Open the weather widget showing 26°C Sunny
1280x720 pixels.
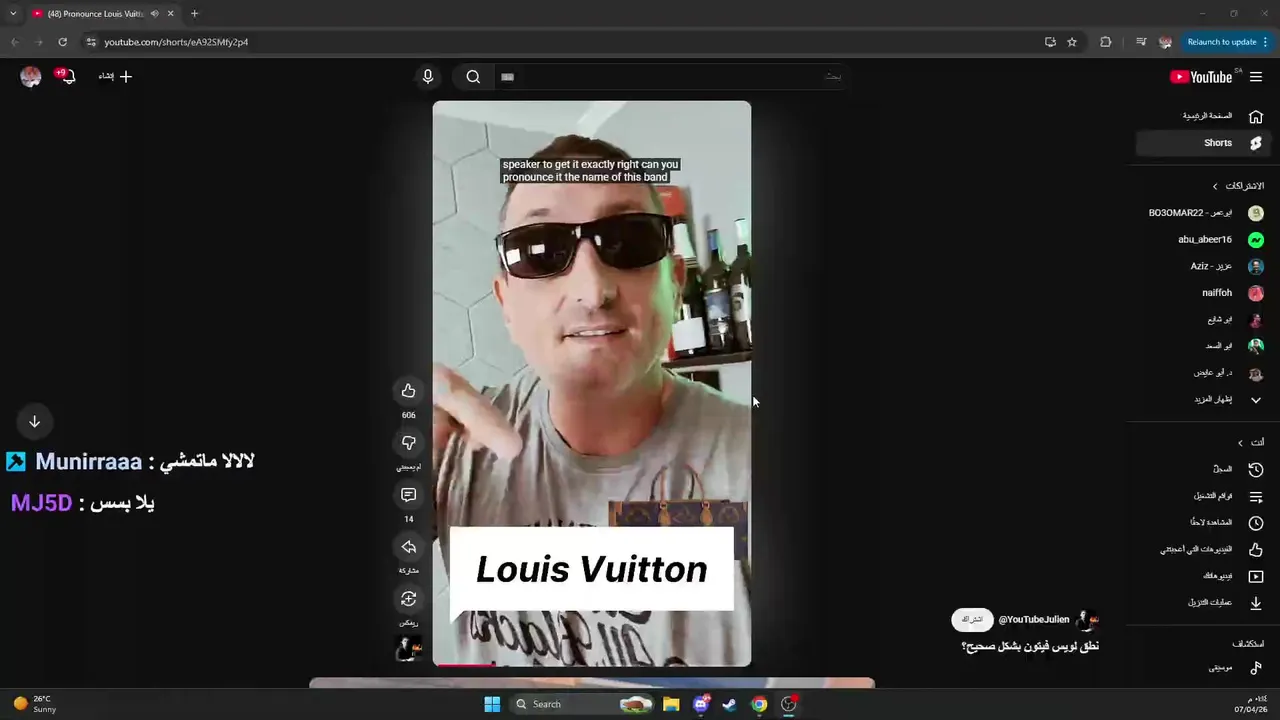[x=36, y=704]
